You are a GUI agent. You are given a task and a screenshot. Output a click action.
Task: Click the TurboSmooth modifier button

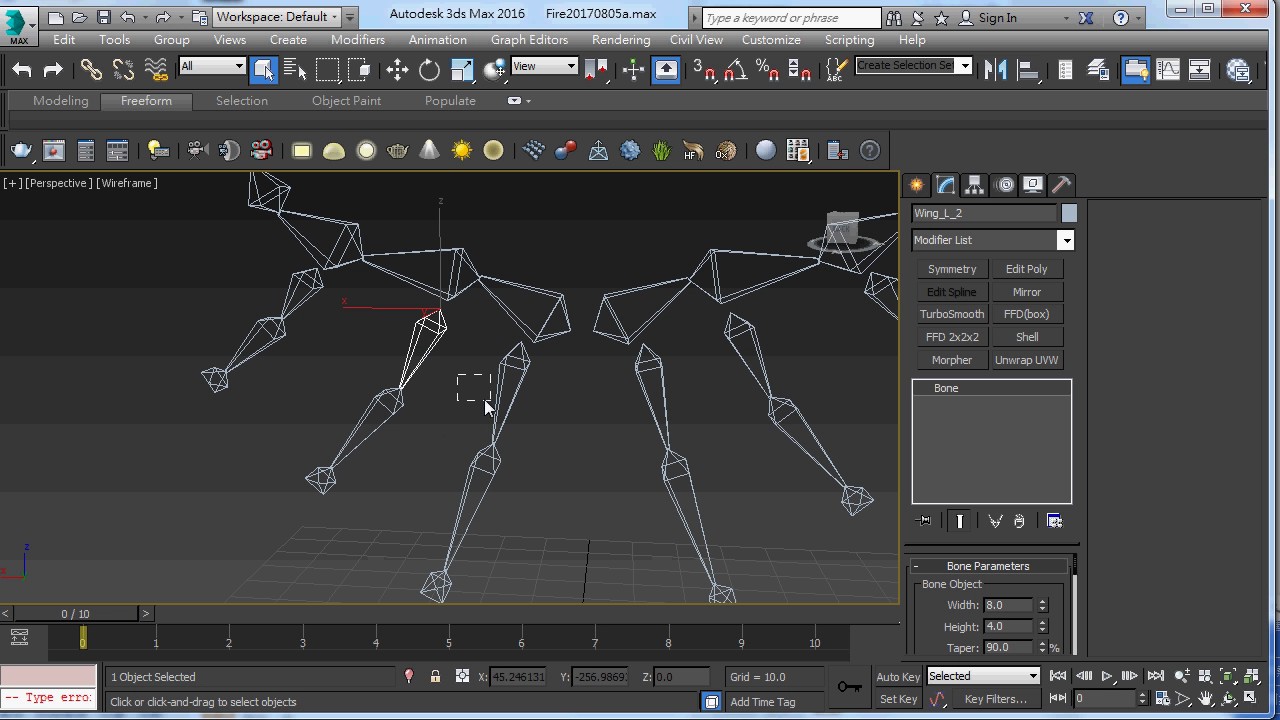click(952, 314)
